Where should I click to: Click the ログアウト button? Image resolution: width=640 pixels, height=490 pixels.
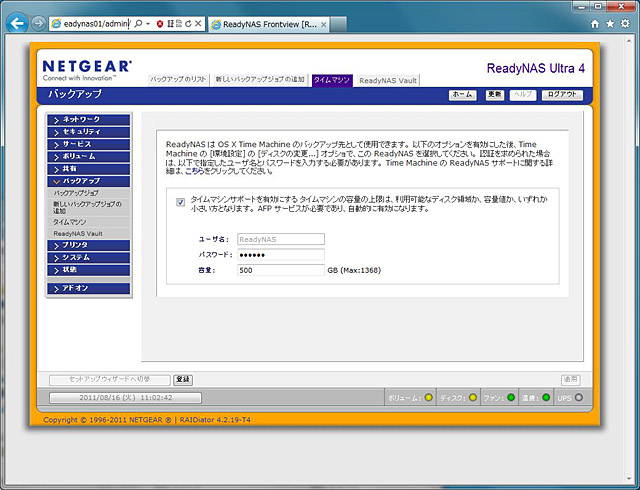pyautogui.click(x=561, y=94)
